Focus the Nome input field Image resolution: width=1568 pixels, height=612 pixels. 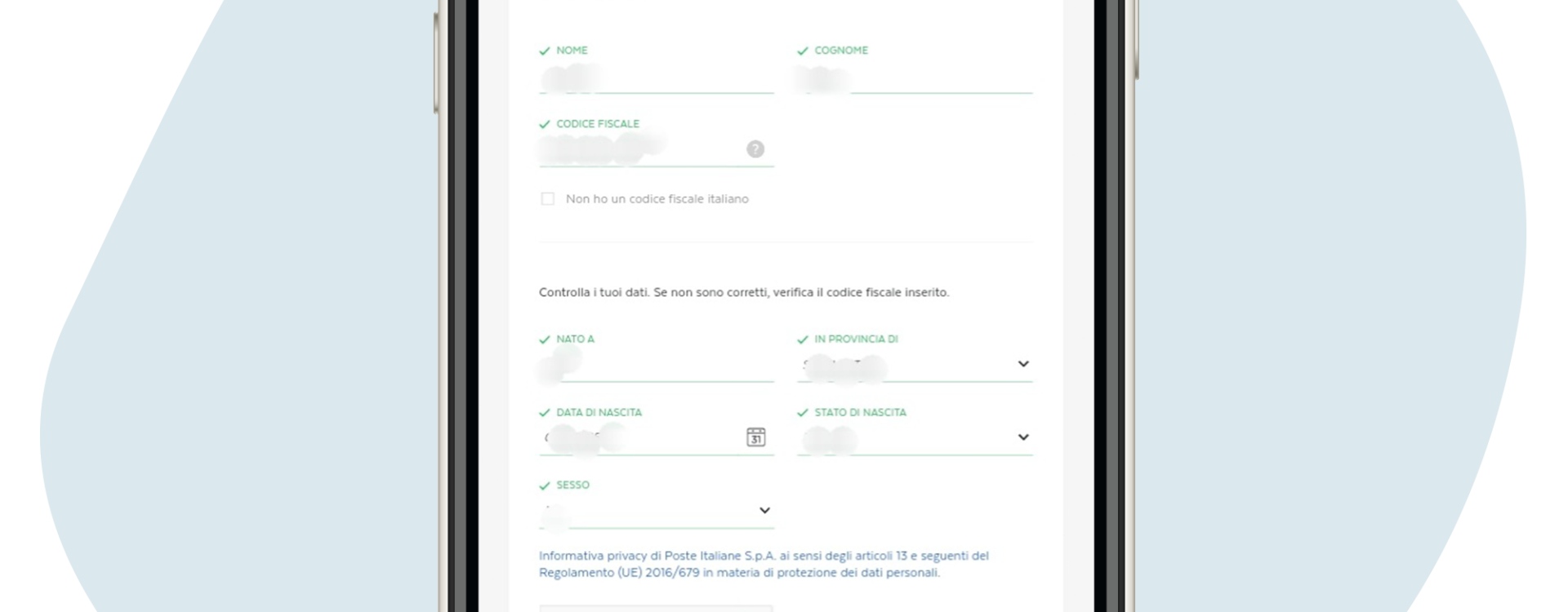tap(657, 80)
